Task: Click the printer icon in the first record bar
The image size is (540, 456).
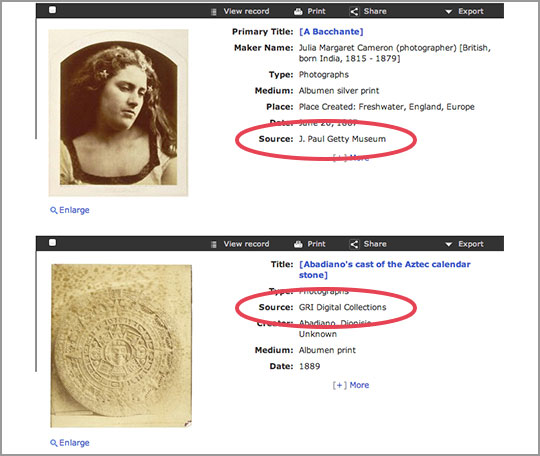Action: (x=298, y=12)
